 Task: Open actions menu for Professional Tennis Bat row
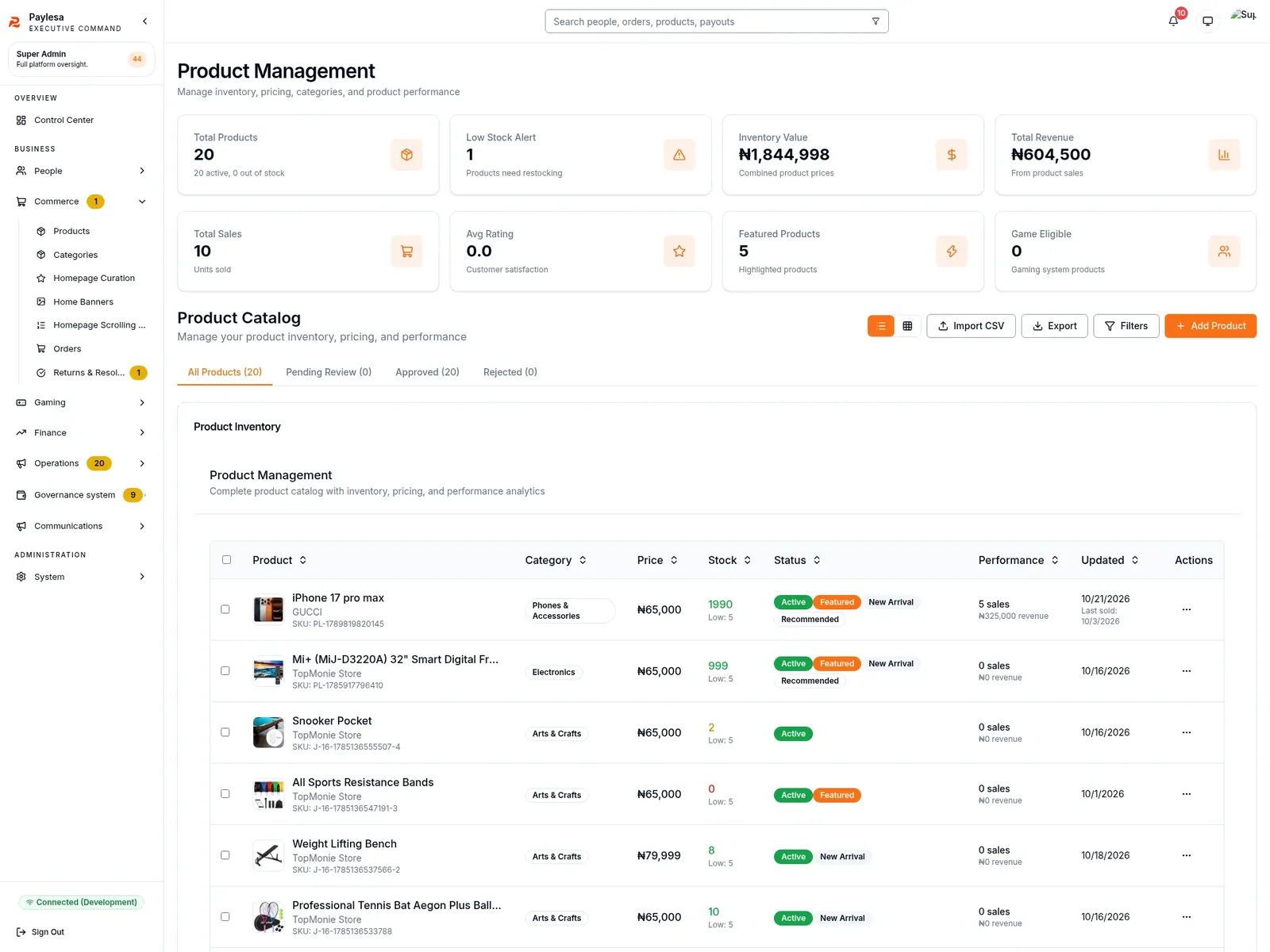tap(1186, 917)
